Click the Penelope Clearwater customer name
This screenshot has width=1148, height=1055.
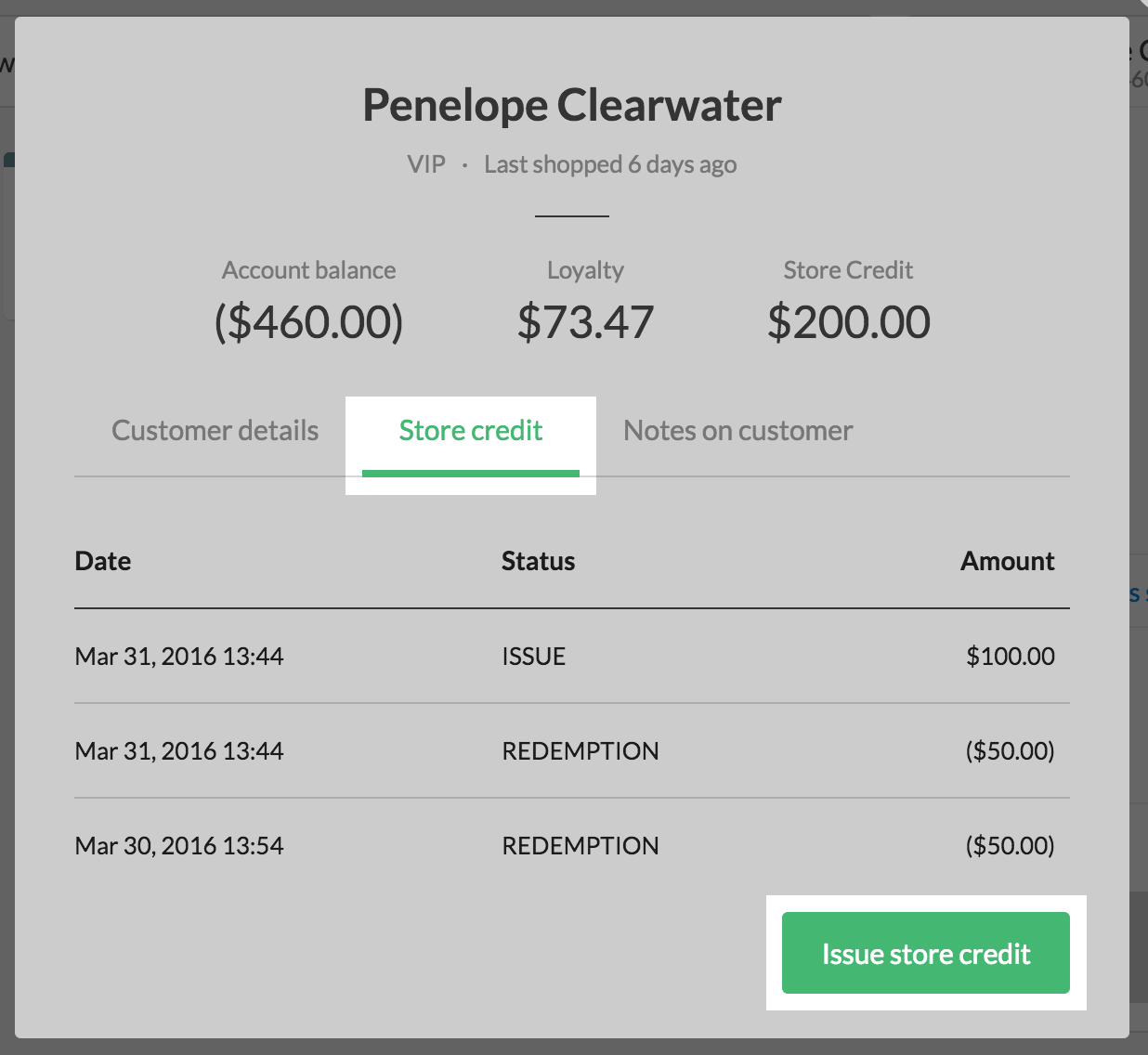pos(572,105)
